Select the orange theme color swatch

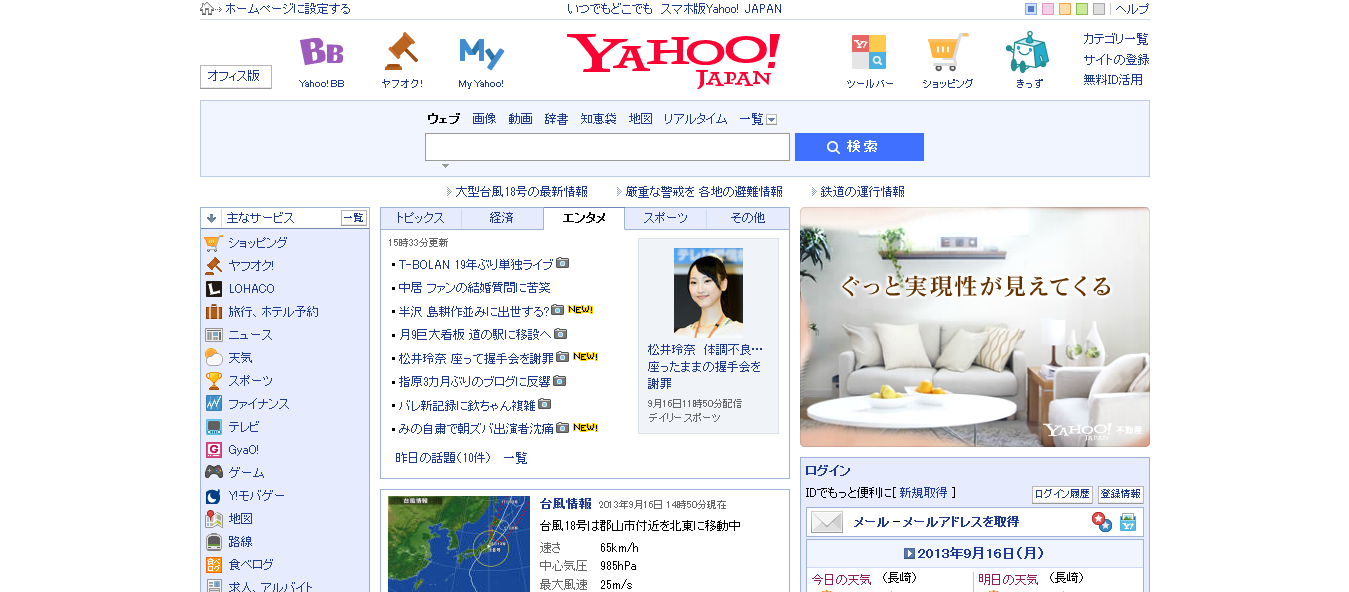click(1065, 9)
